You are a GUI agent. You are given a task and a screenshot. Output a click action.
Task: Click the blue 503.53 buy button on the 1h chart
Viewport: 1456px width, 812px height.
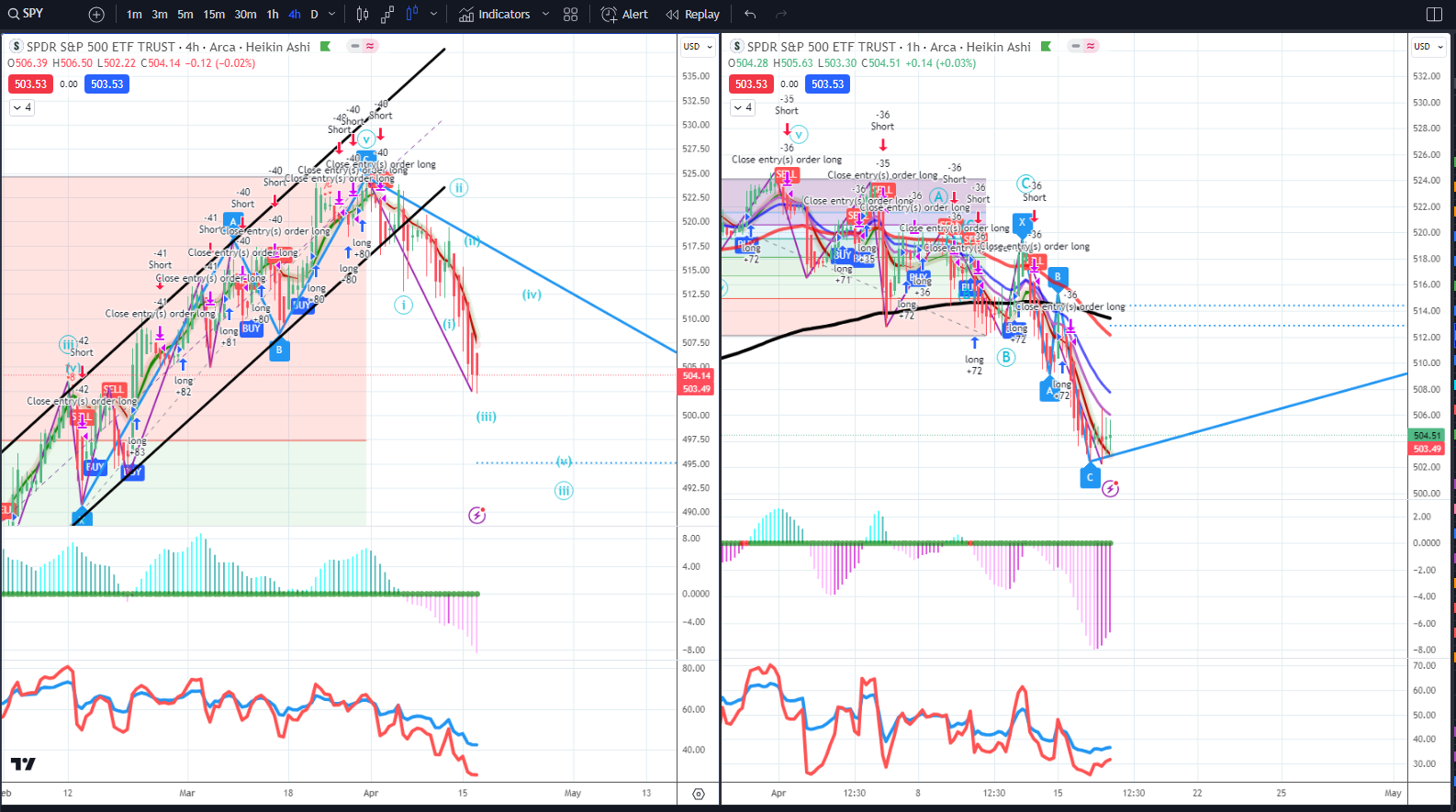click(x=828, y=84)
